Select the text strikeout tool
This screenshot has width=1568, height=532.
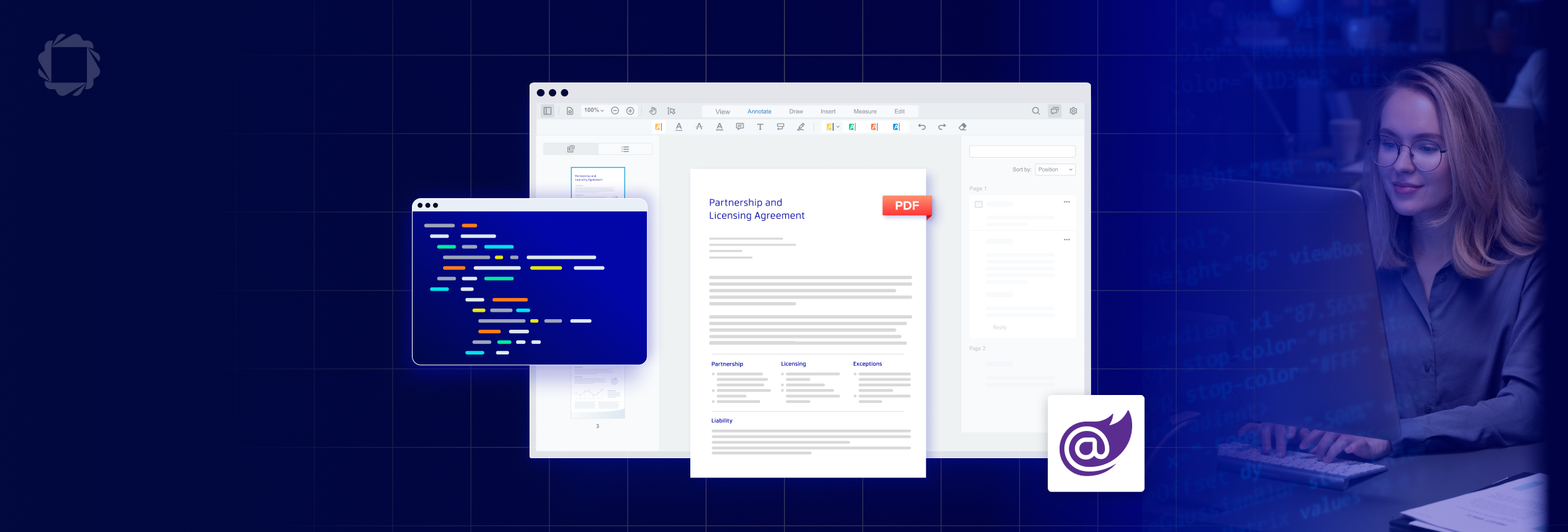699,127
